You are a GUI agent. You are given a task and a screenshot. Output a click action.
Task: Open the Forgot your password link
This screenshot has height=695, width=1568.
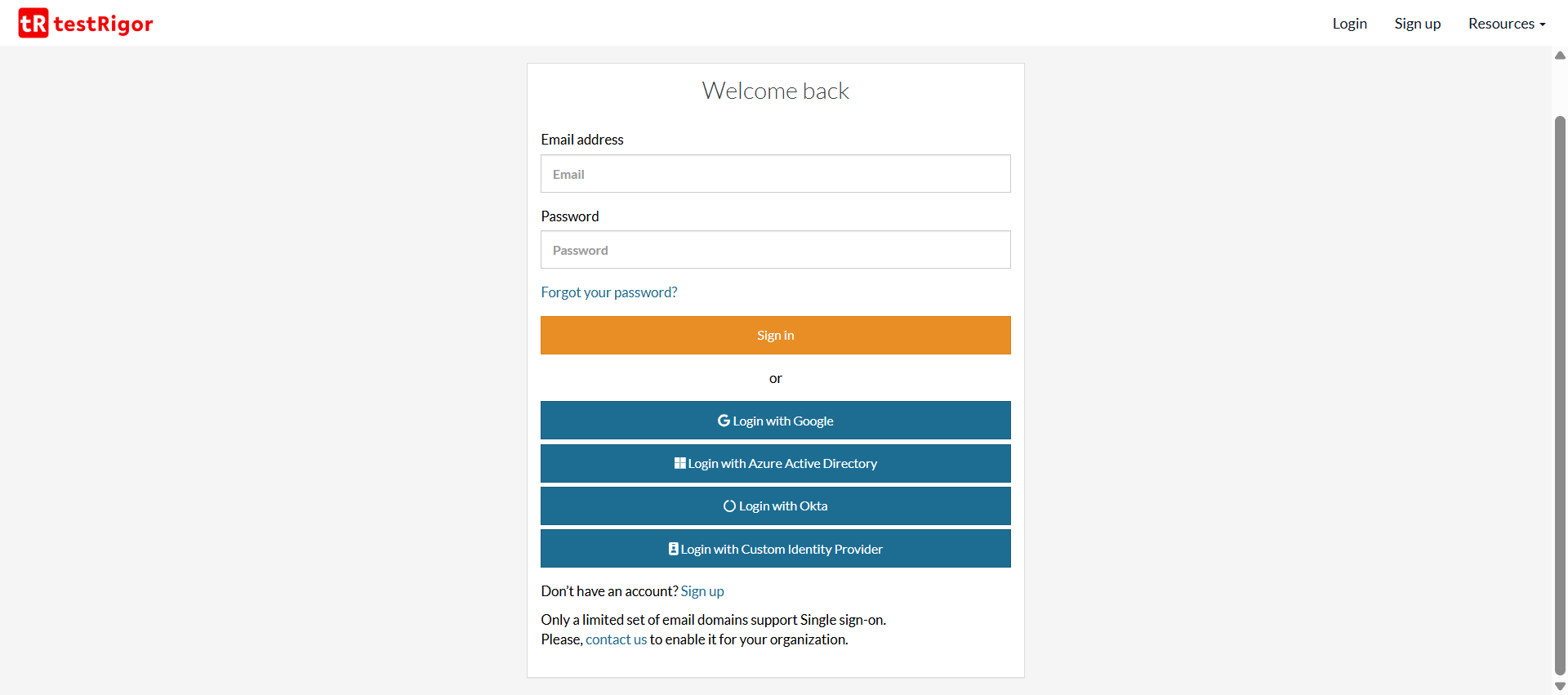click(608, 292)
